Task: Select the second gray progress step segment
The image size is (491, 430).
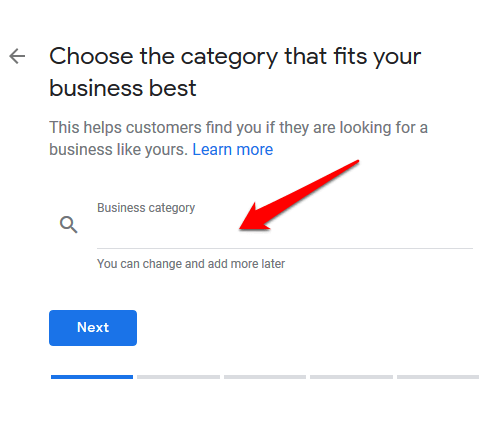Action: (x=178, y=377)
